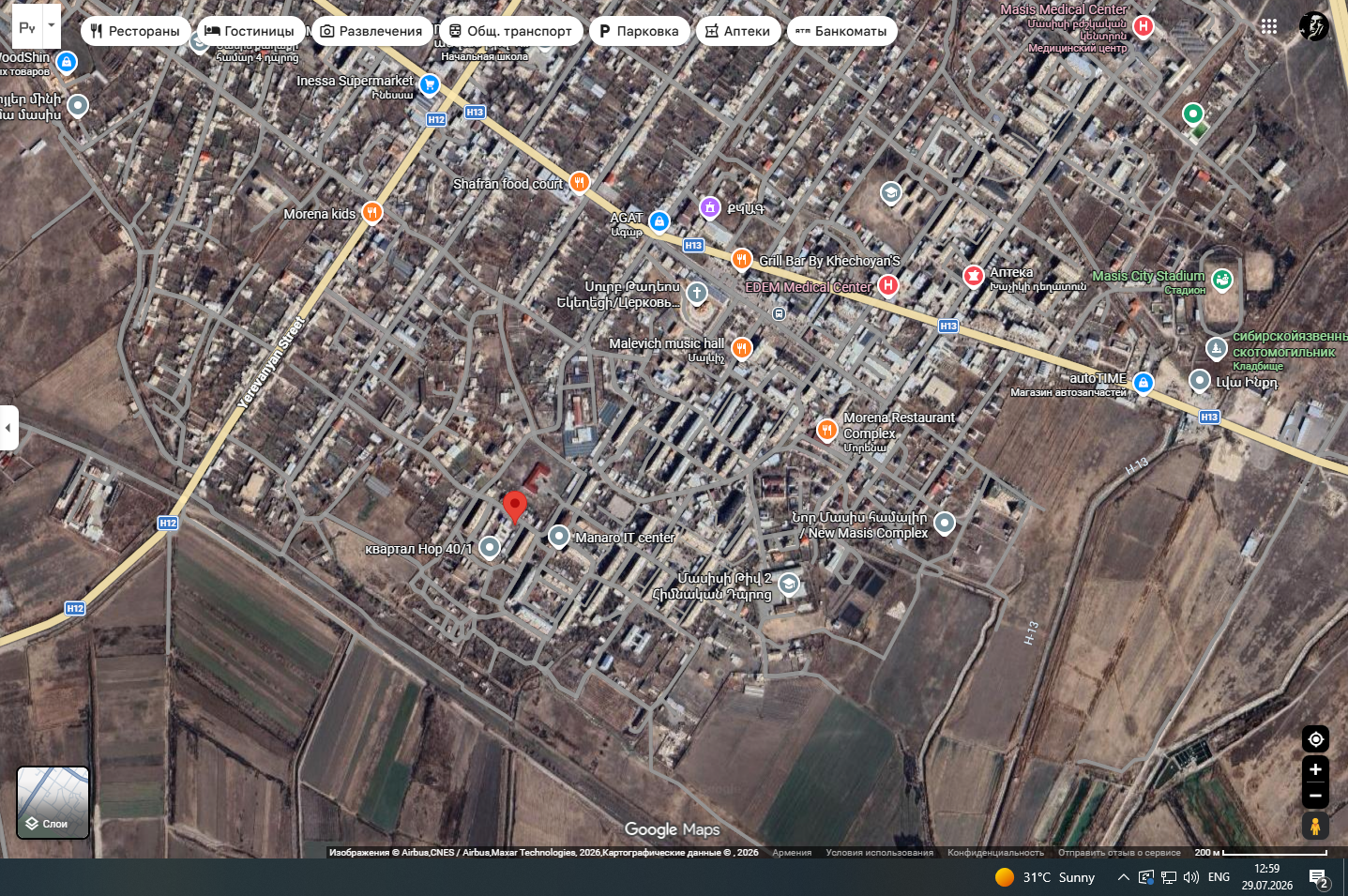Toggle the 200 м map scale
This screenshot has width=1348, height=896.
click(x=1261, y=853)
